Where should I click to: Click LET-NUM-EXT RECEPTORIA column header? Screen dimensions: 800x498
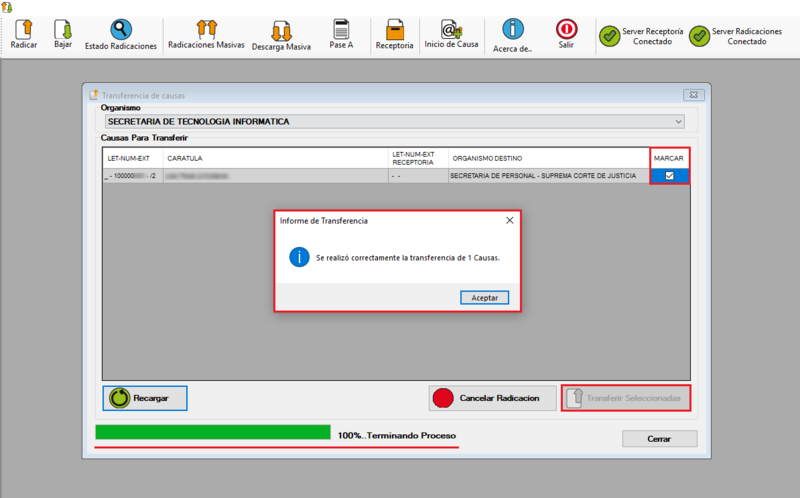[x=418, y=158]
